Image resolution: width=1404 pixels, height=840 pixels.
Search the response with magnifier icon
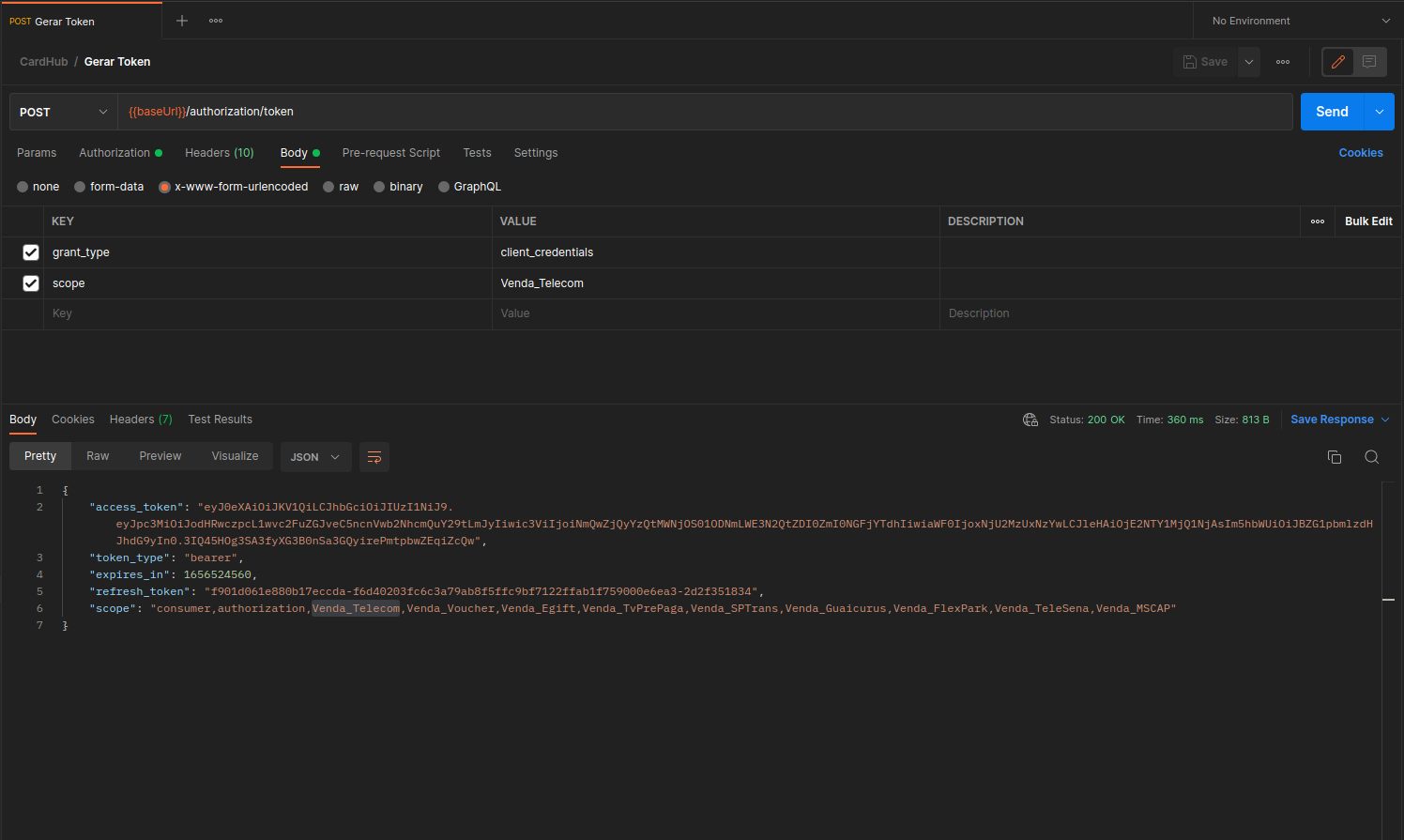[1371, 457]
